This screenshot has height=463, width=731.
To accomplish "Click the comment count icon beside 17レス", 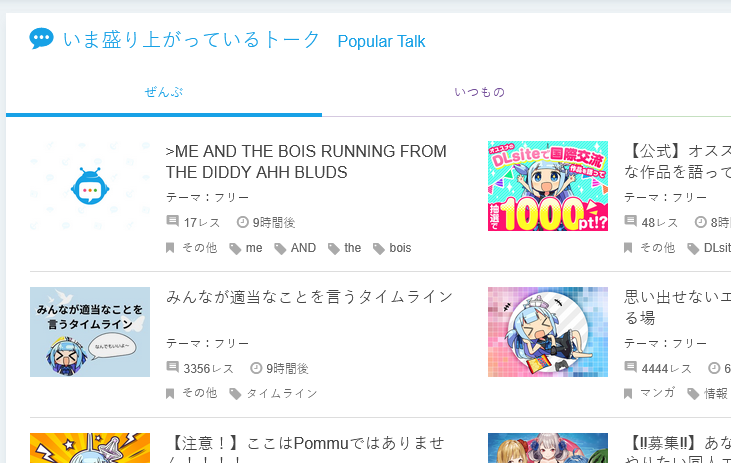I will [172, 221].
